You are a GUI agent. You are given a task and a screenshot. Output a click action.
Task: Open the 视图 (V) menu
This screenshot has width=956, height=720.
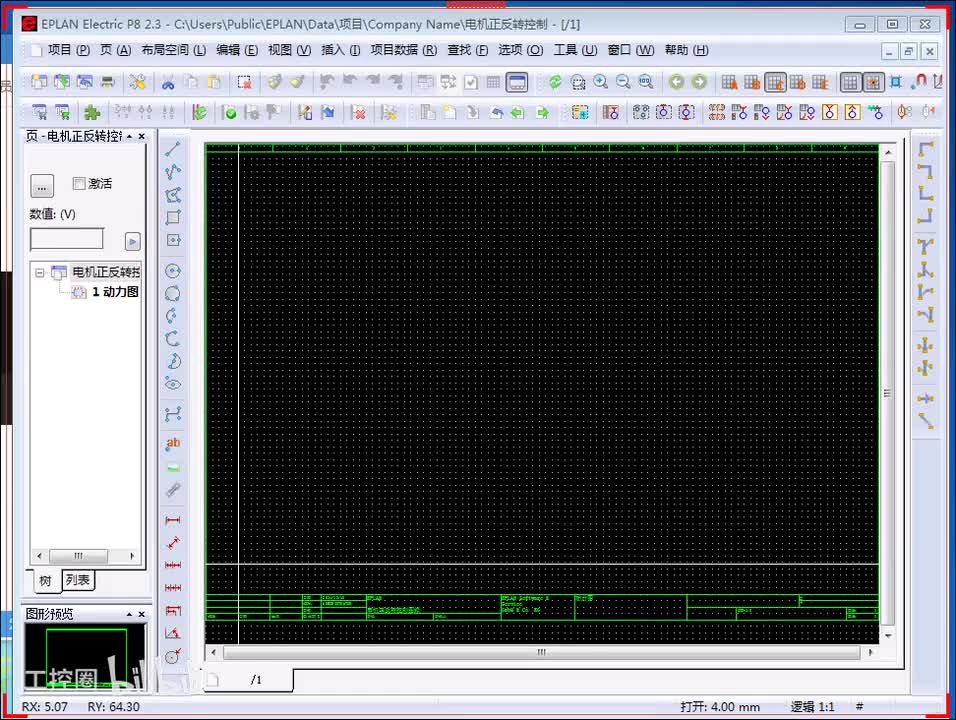click(x=290, y=50)
